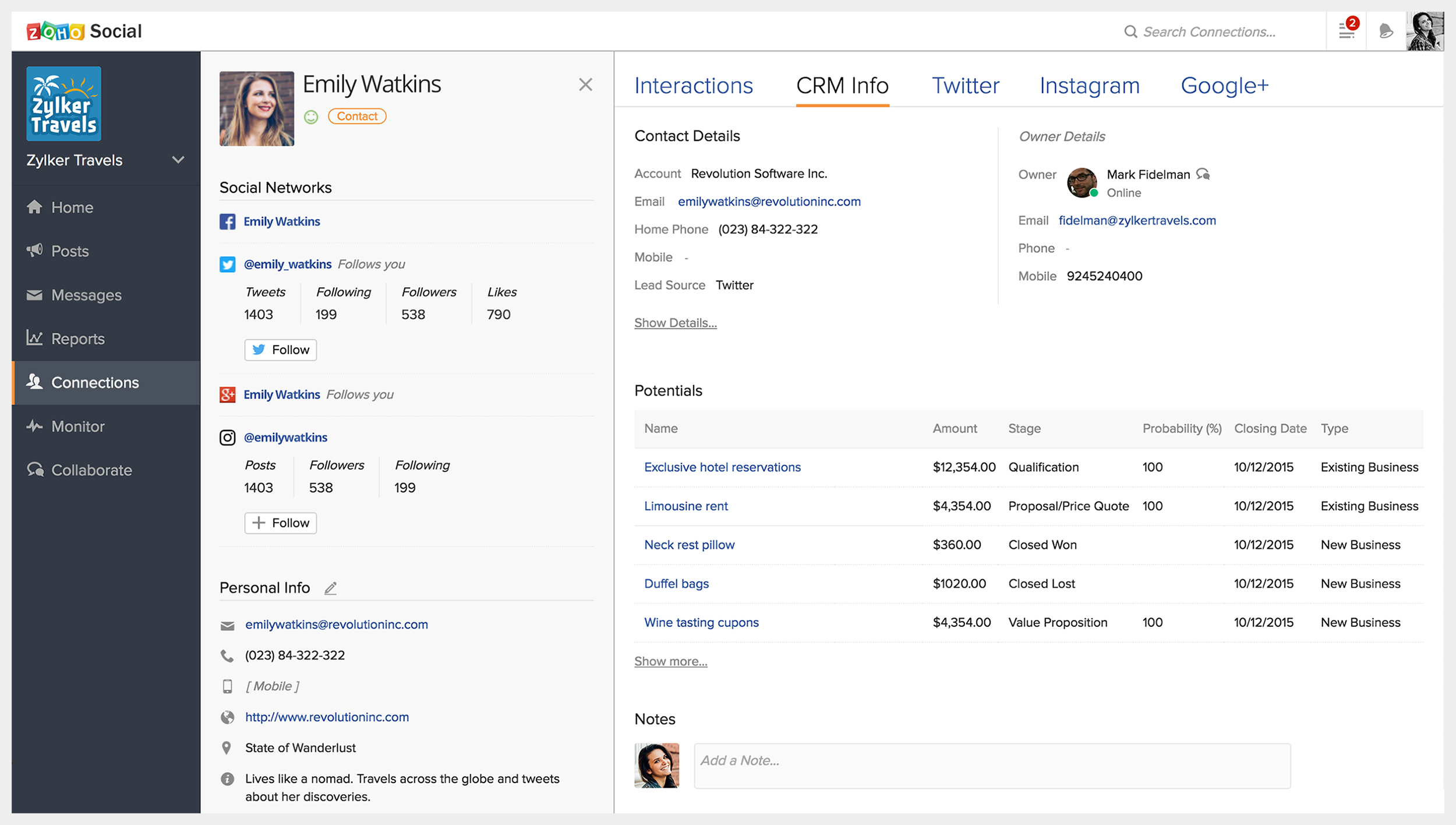This screenshot has width=1456, height=825.
Task: Open Monitor from the sidebar
Action: click(77, 426)
